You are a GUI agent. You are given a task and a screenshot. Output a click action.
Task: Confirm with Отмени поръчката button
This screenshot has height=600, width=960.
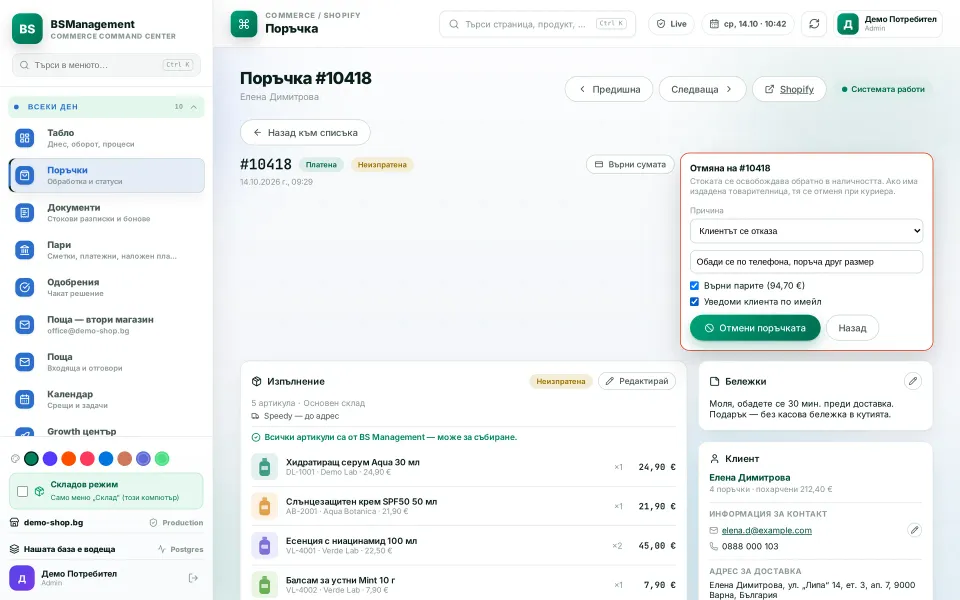tap(755, 328)
